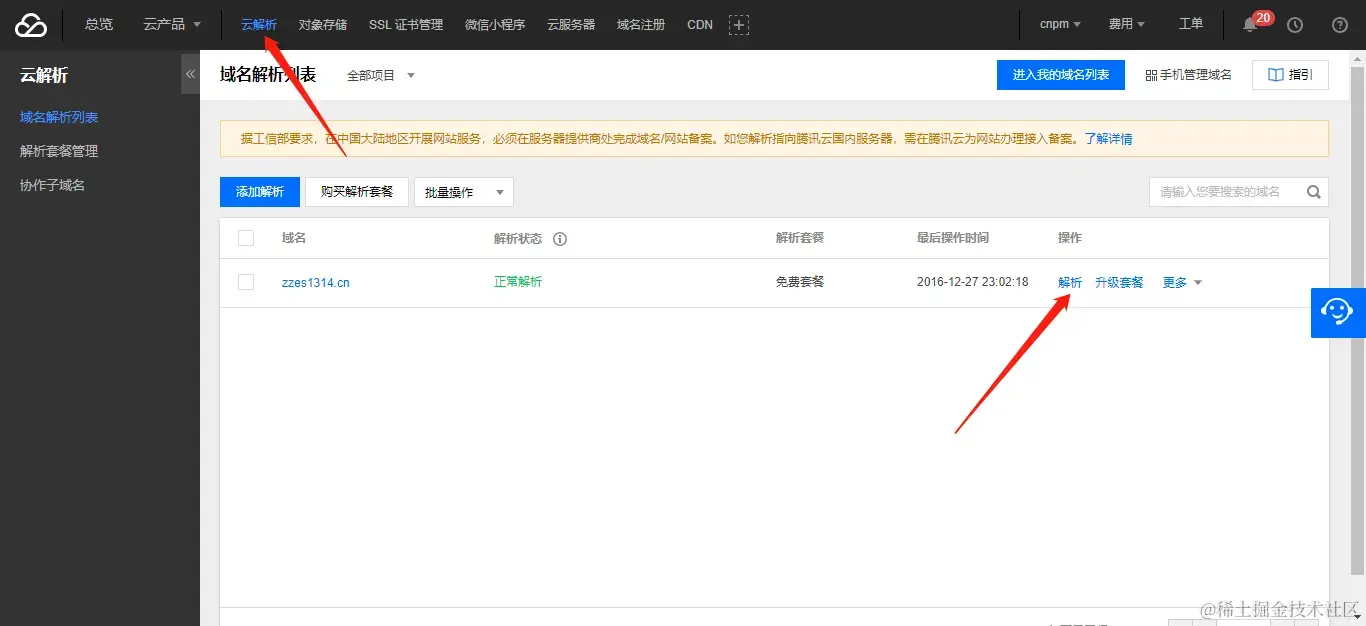This screenshot has height=626, width=1366.
Task: Expand the 全部项目 project filter
Action: (380, 75)
